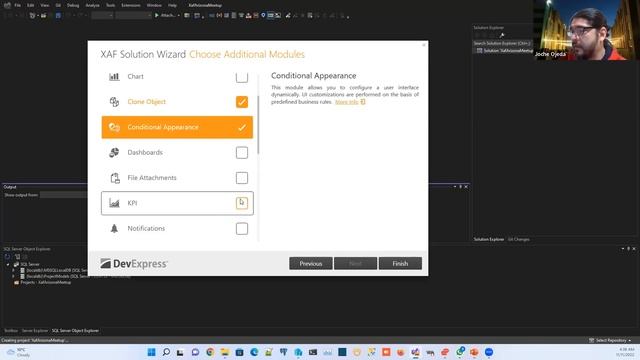Click the DevExpress logo
The image size is (640, 360).
coord(133,264)
